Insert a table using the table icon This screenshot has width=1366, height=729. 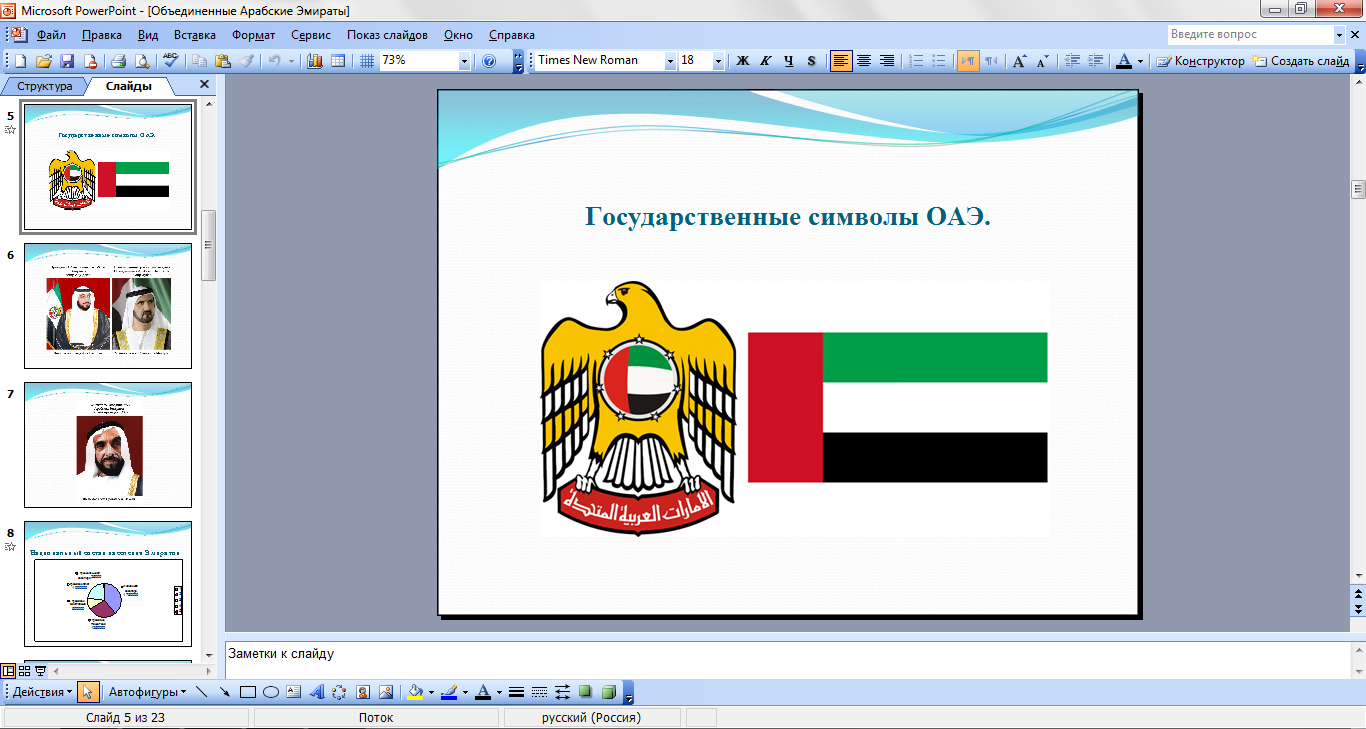coord(338,61)
